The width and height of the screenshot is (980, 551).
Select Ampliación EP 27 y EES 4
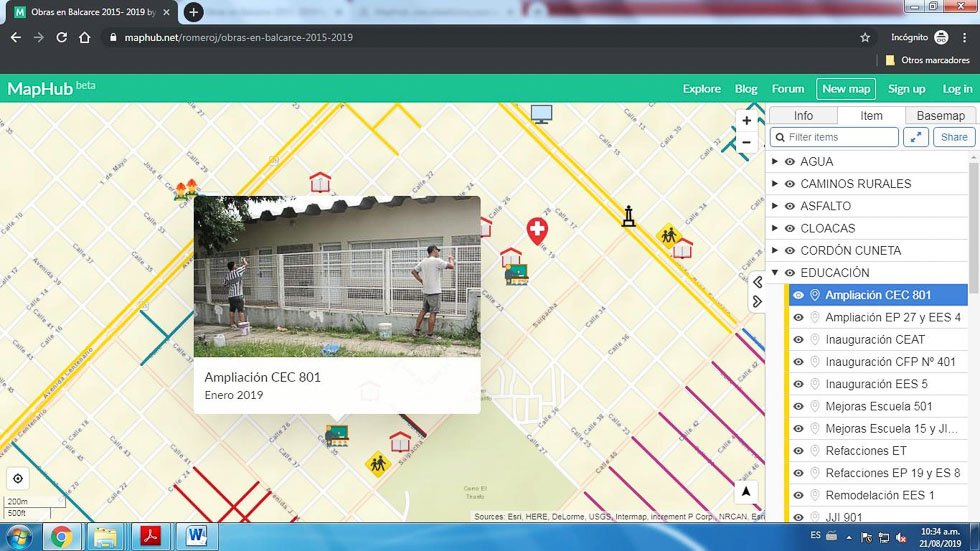892,317
